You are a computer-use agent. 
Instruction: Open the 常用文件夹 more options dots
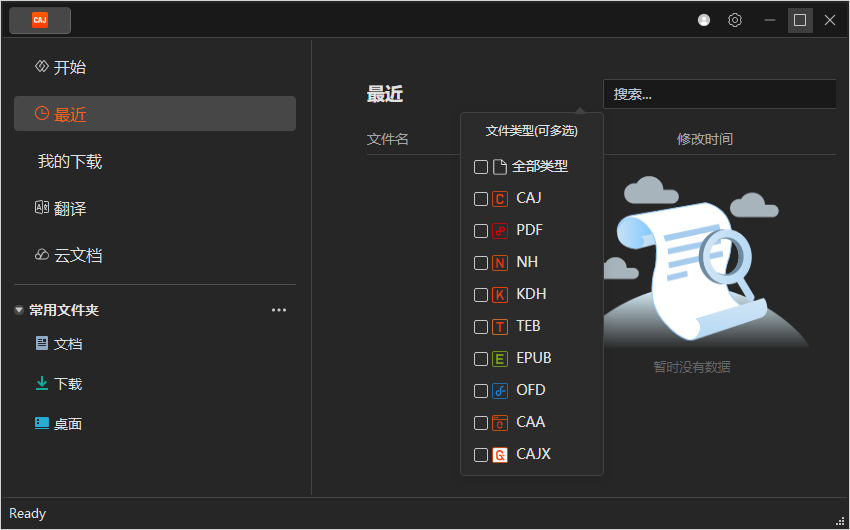279,310
